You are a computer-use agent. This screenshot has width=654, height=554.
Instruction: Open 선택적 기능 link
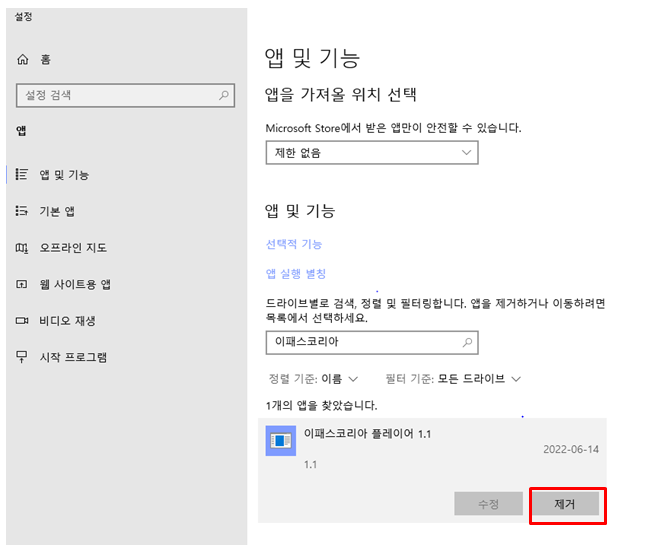click(294, 244)
